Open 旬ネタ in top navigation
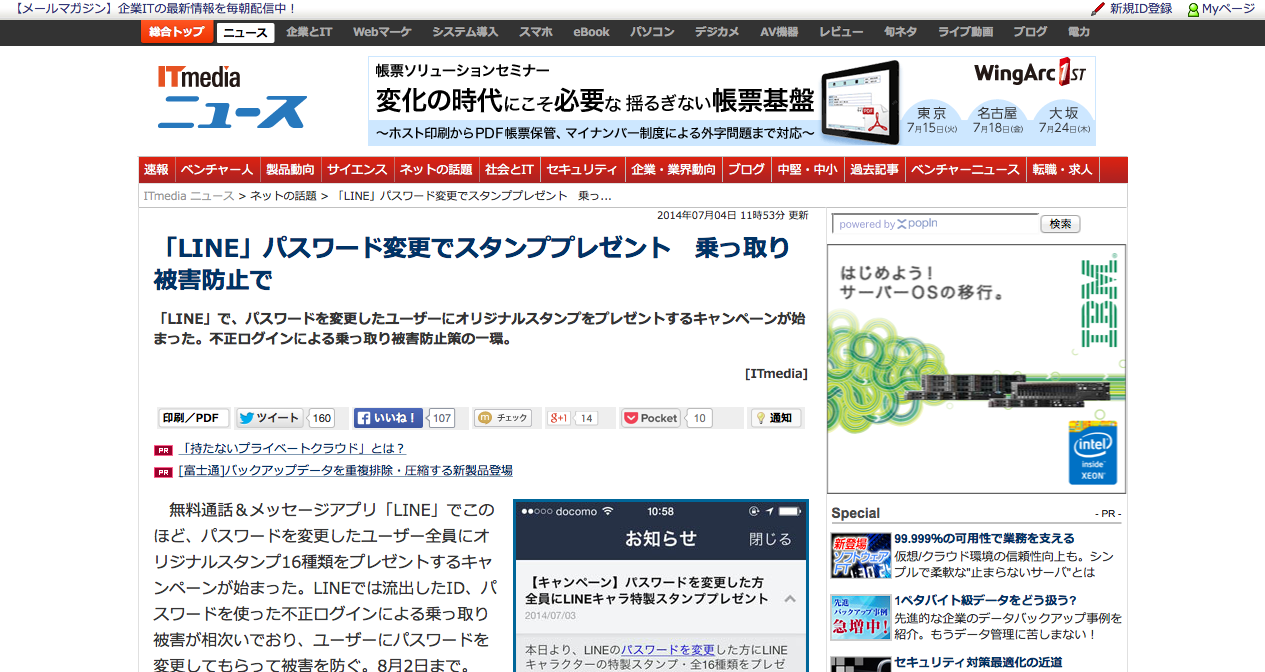This screenshot has width=1265, height=672. coord(900,32)
